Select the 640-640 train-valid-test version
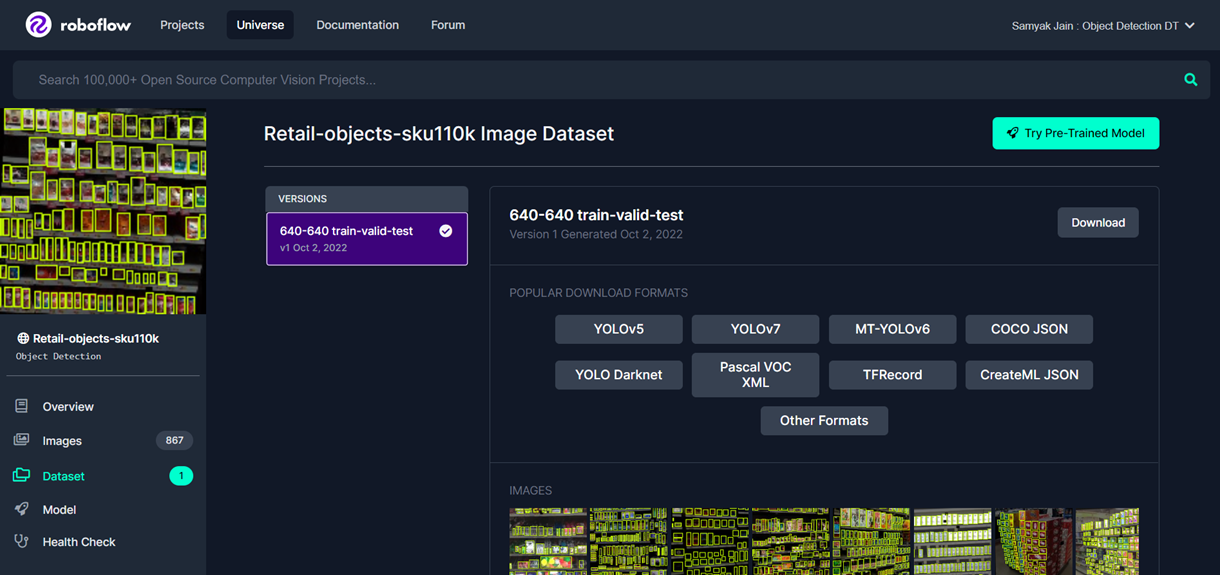This screenshot has width=1220, height=575. (367, 239)
